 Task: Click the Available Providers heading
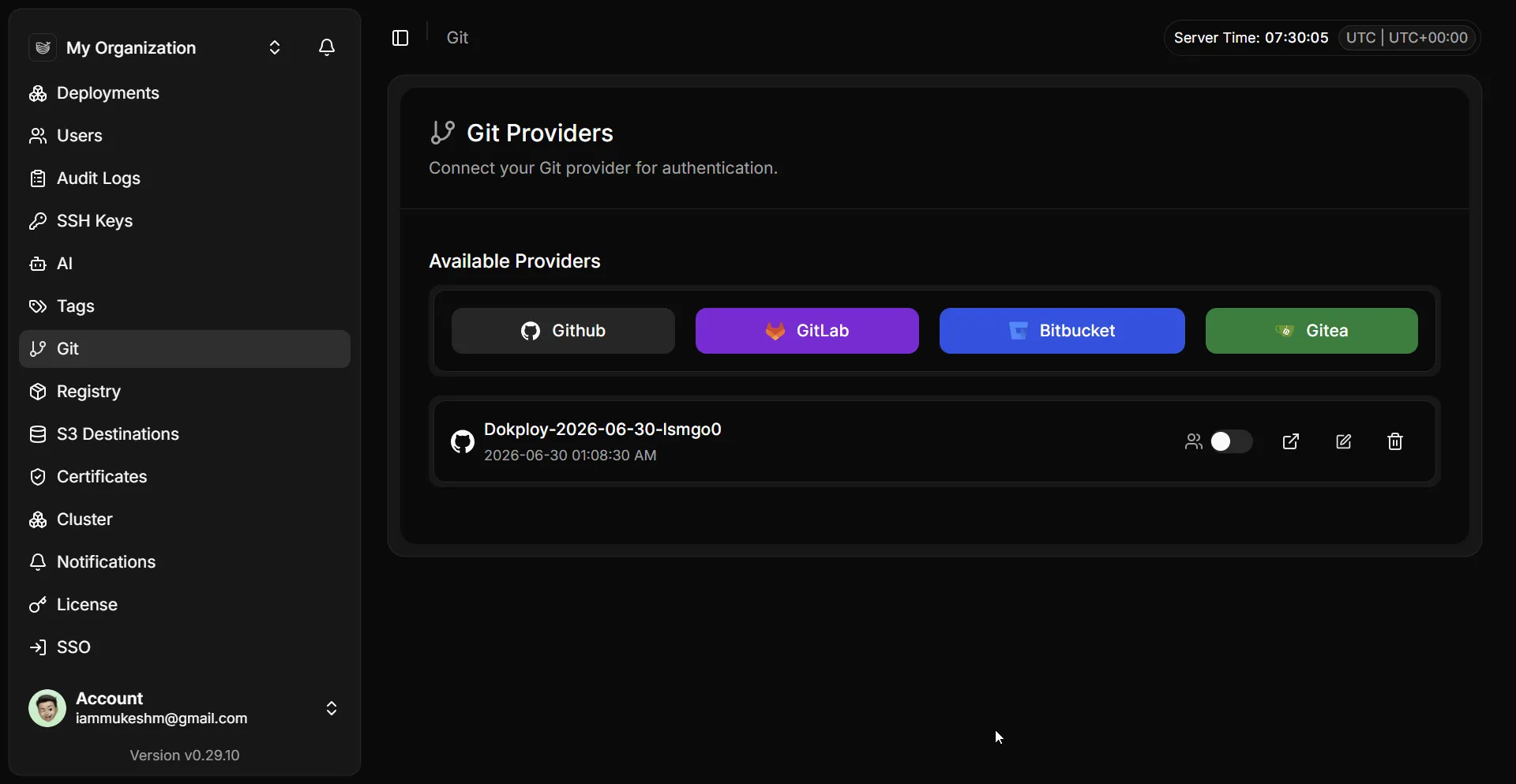coord(515,261)
